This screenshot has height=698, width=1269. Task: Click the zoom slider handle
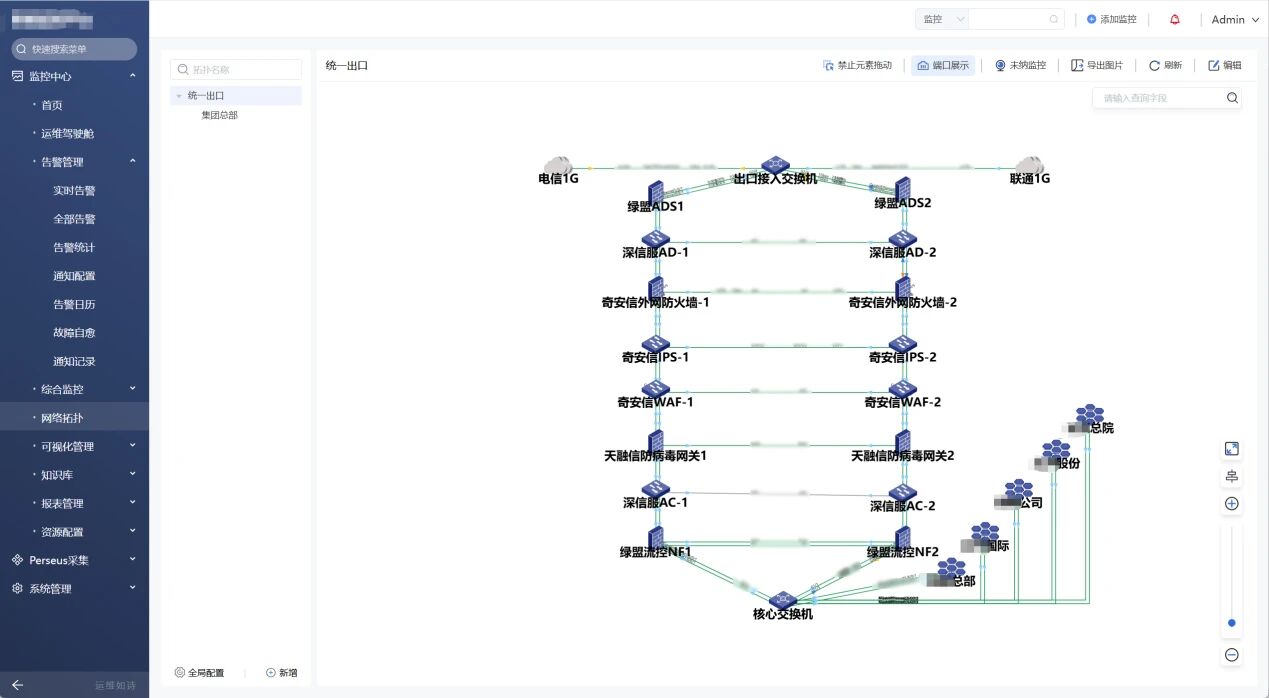point(1232,623)
